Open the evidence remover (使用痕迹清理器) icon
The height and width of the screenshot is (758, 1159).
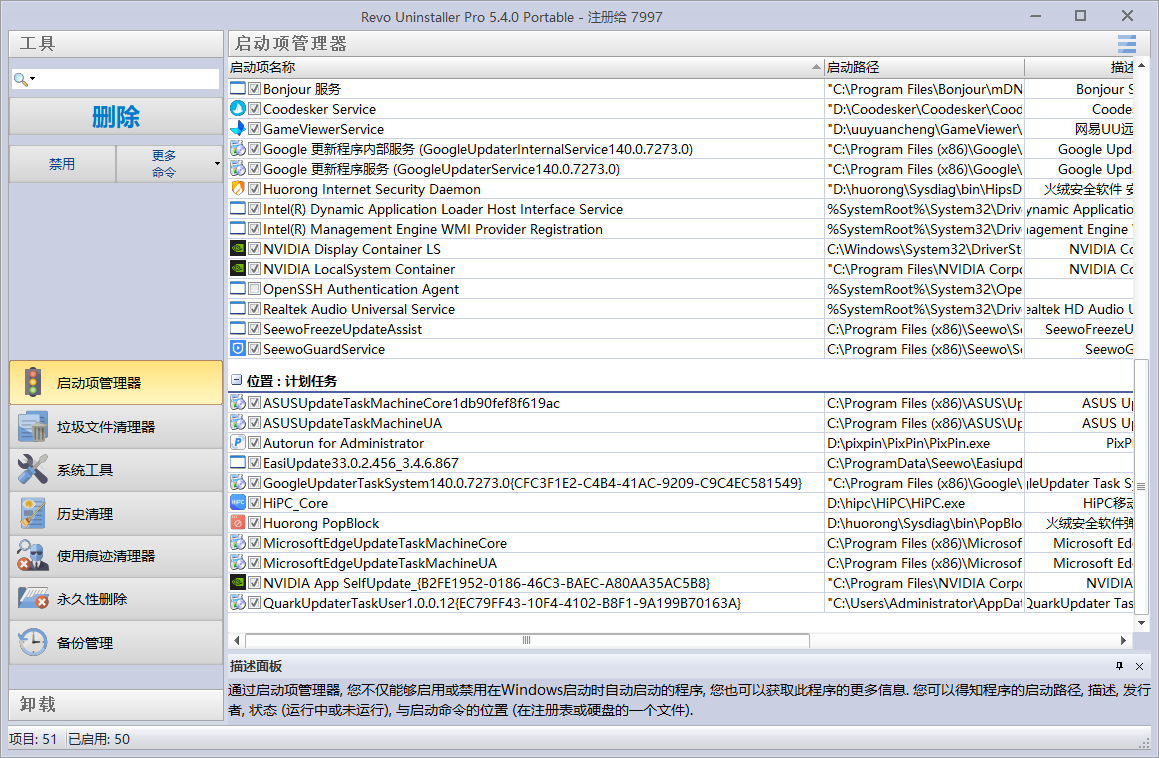(32, 556)
